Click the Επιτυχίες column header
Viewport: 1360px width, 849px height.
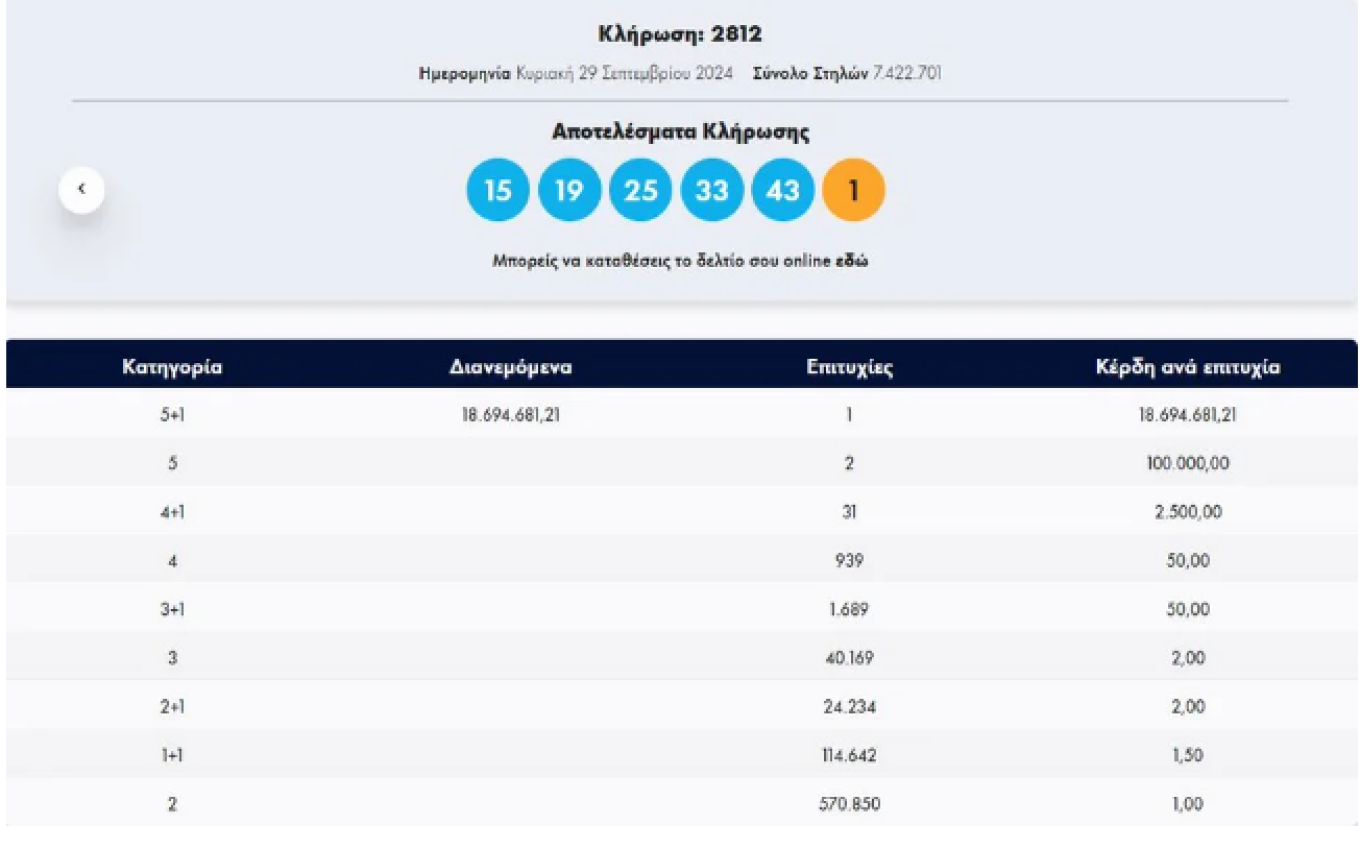pyautogui.click(x=849, y=367)
